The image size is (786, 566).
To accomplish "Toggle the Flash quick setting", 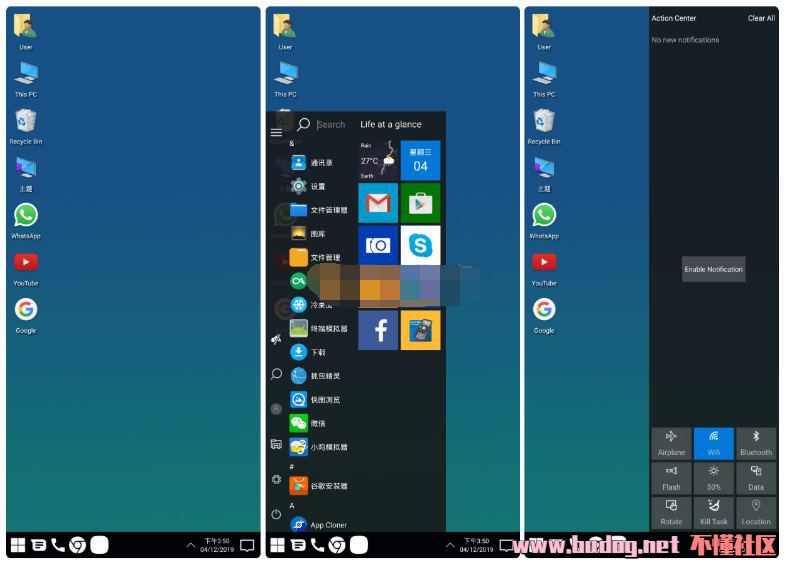I will click(671, 478).
